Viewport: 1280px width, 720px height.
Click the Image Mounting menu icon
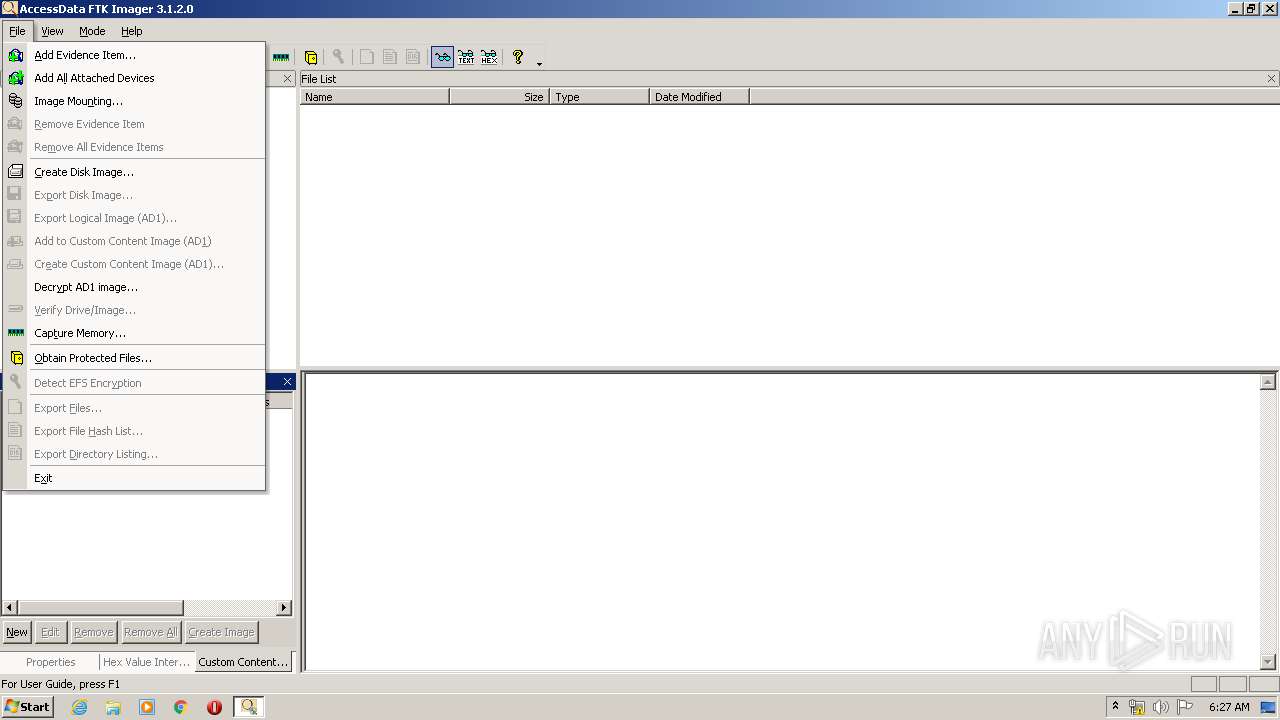tap(15, 101)
